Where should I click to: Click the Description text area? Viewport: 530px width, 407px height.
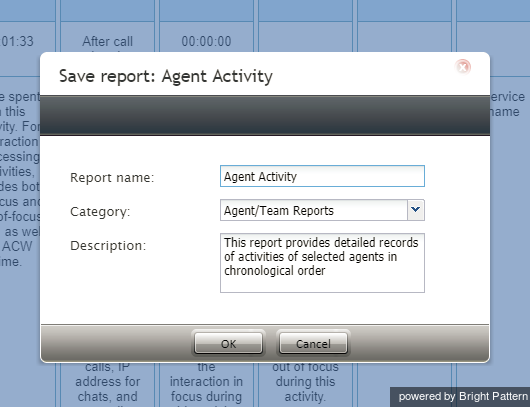click(x=322, y=263)
